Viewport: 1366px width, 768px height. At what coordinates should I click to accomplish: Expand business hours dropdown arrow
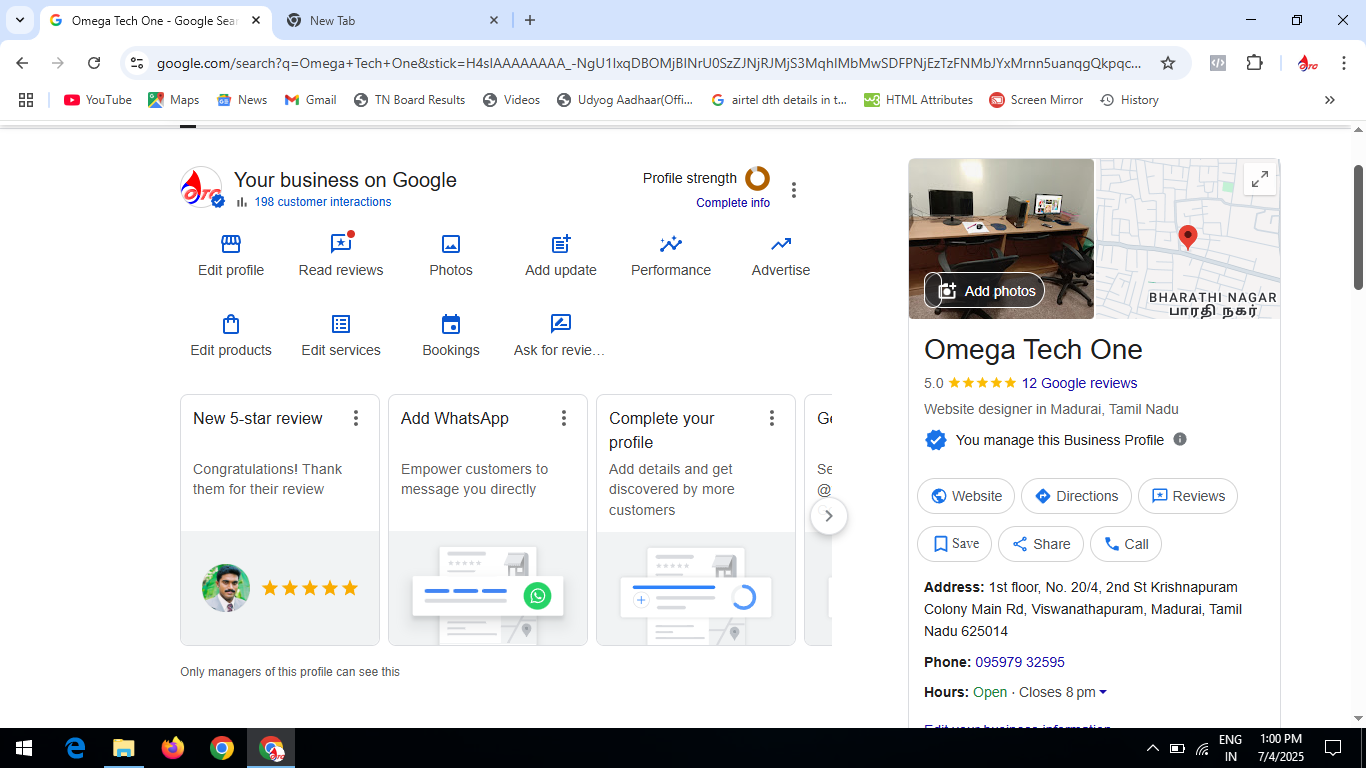point(1103,692)
